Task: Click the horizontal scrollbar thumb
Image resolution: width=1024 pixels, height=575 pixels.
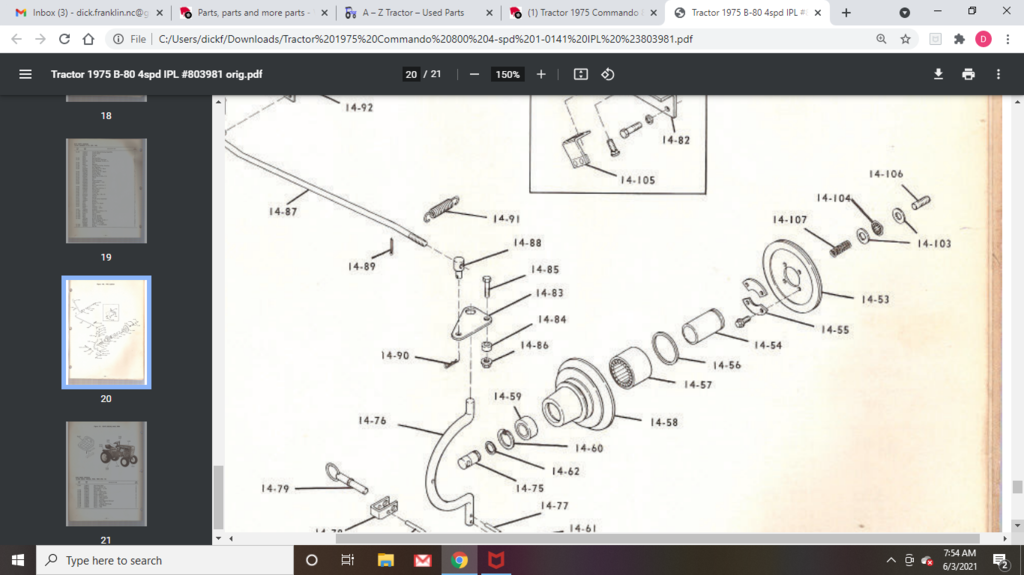Action: pos(658,539)
